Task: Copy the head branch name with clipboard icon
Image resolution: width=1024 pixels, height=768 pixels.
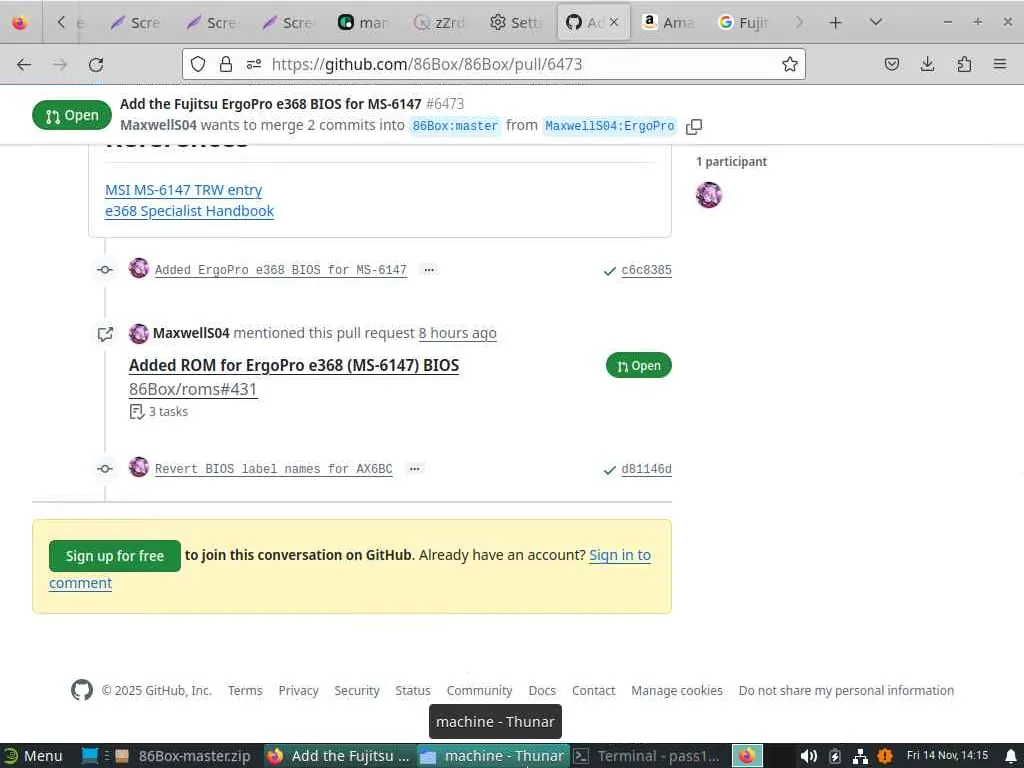Action: [694, 127]
